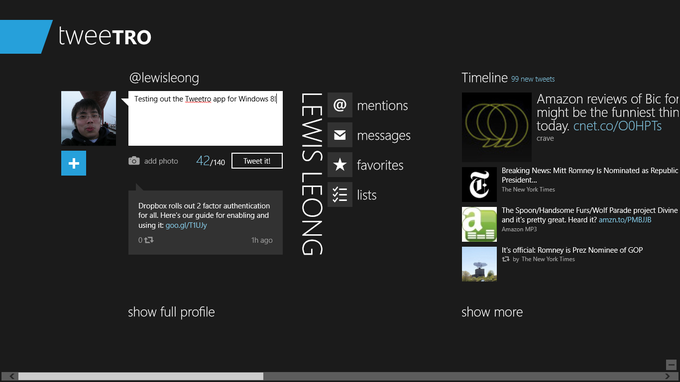Image resolution: width=680 pixels, height=382 pixels.
Task: Open show full profile link
Action: tap(171, 312)
